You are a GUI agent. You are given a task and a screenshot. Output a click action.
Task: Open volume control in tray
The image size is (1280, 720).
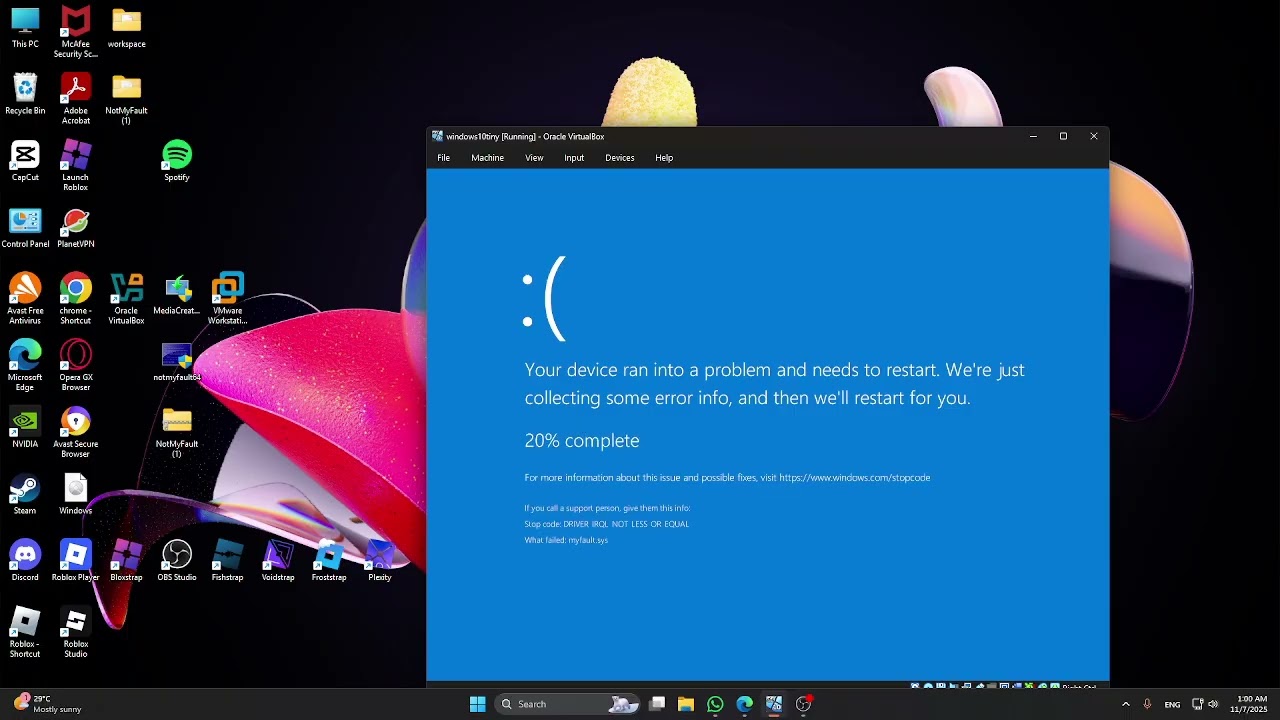tap(1213, 704)
